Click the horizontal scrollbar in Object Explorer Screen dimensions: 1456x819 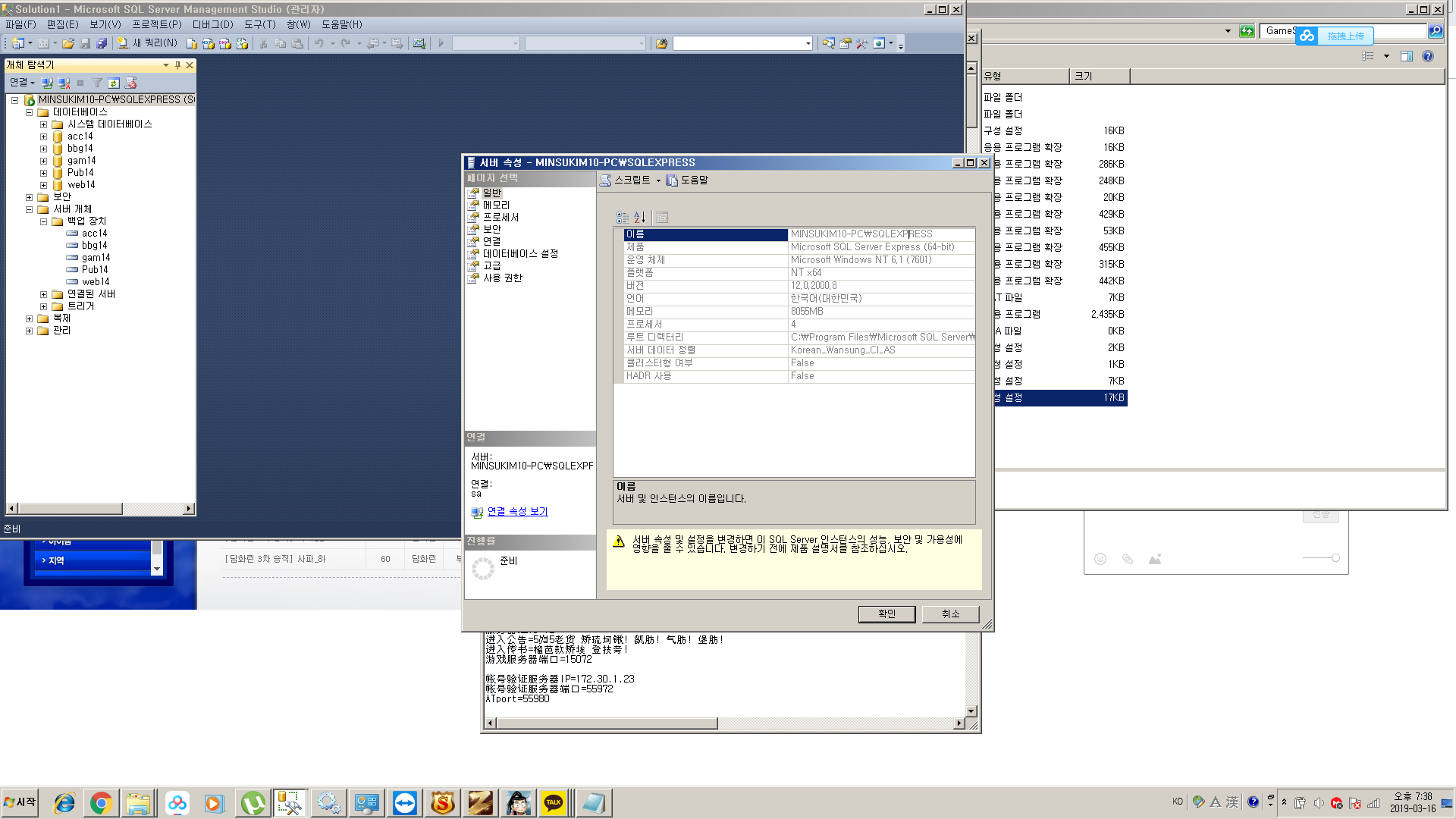(x=70, y=509)
